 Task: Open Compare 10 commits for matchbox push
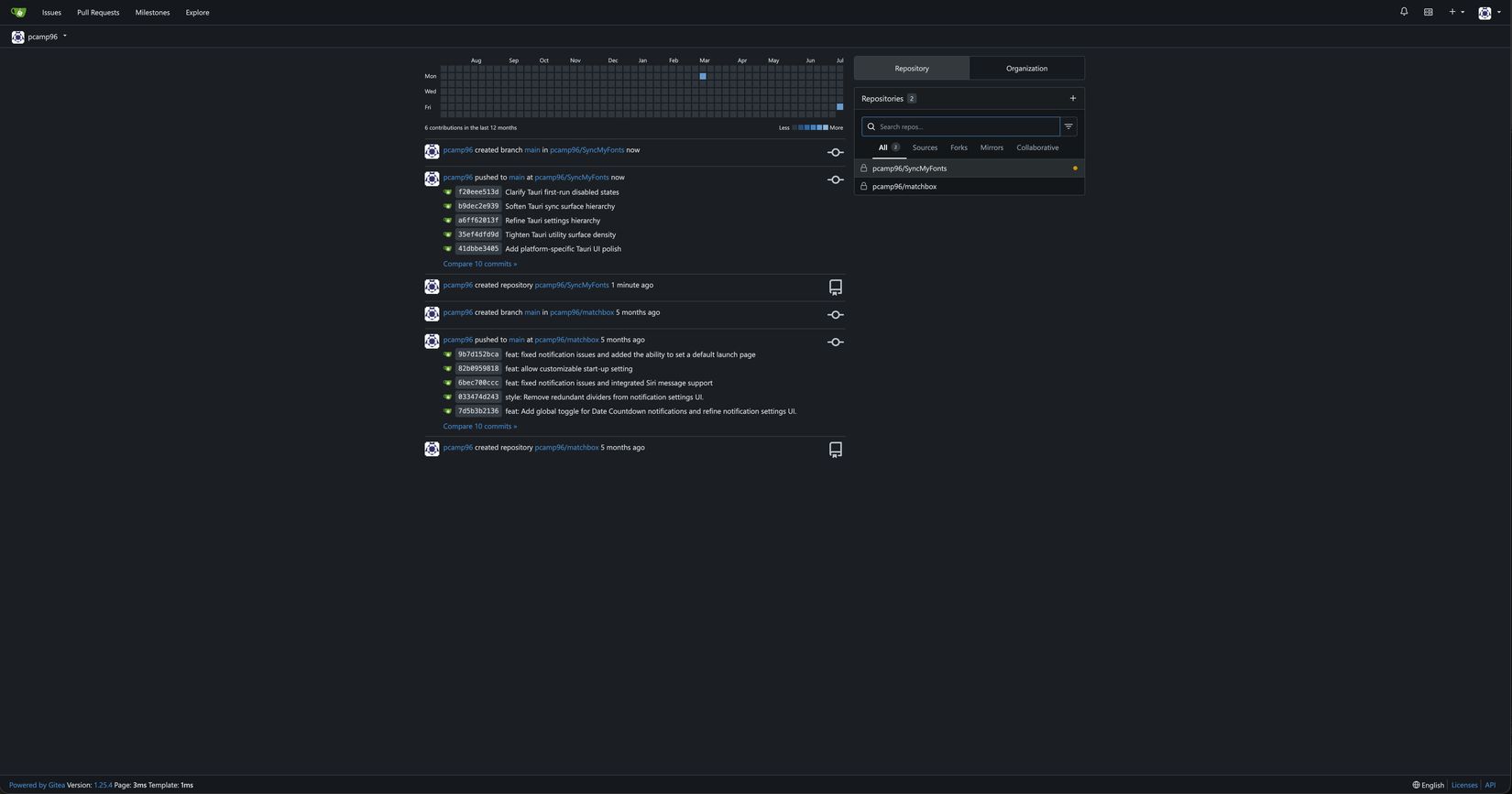tap(480, 426)
